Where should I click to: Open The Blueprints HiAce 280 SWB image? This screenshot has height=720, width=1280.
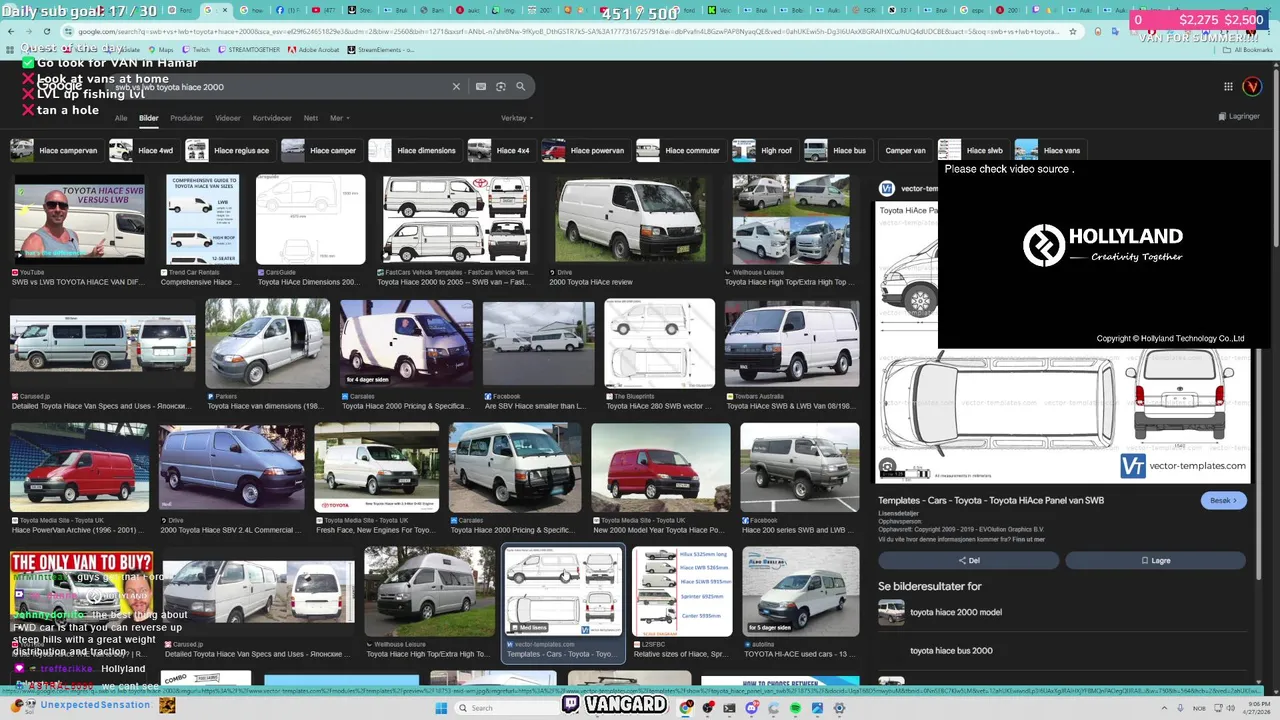pyautogui.click(x=660, y=343)
